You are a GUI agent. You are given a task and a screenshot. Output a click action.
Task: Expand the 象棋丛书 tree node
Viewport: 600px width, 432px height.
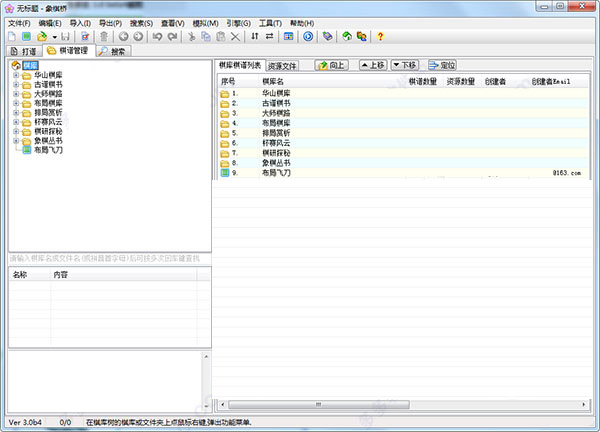tap(15, 140)
